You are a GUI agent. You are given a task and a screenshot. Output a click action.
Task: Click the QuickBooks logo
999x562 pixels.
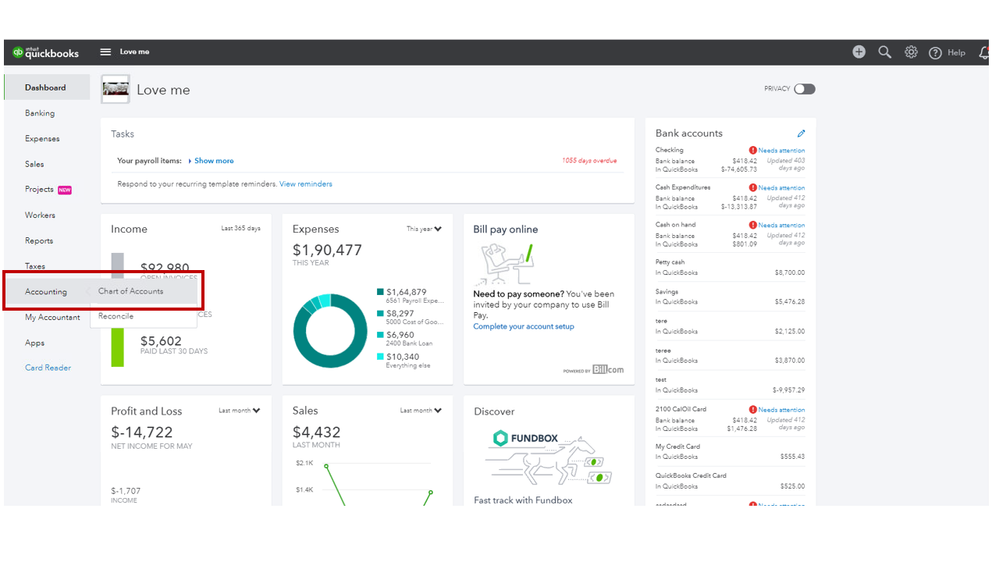pyautogui.click(x=46, y=52)
